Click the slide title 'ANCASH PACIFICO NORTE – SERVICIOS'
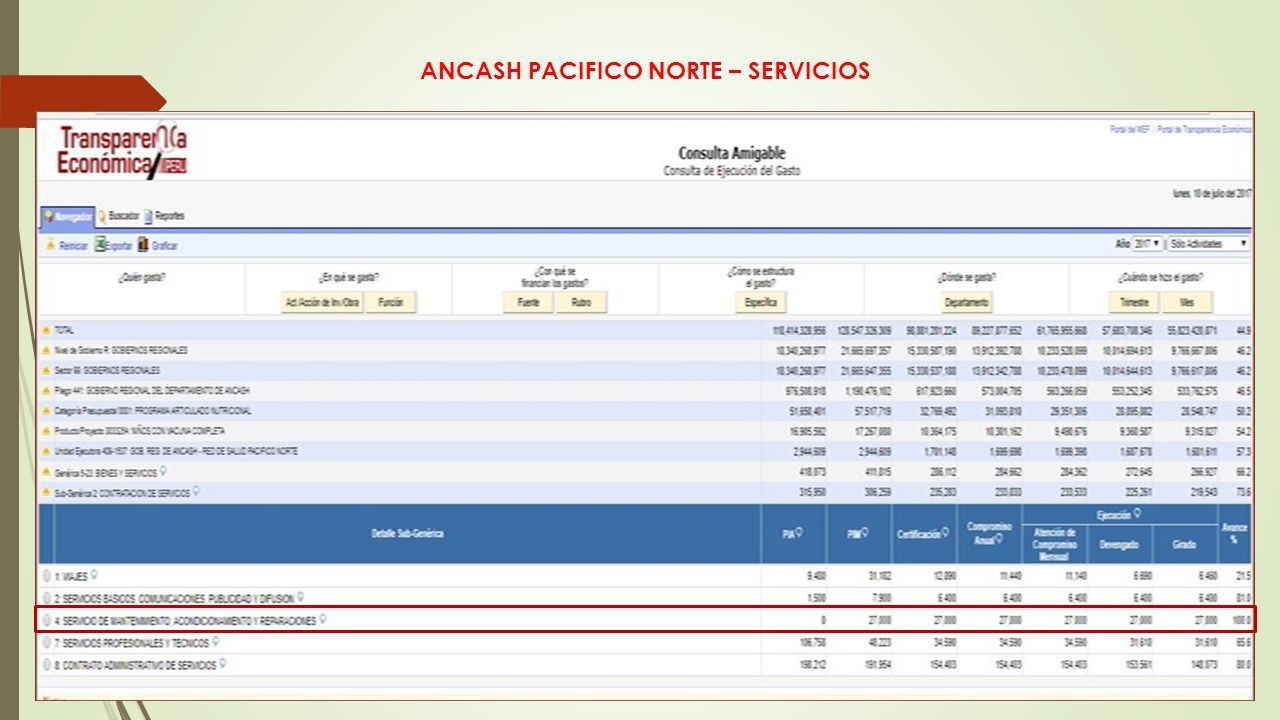This screenshot has width=1280, height=720. coord(645,71)
